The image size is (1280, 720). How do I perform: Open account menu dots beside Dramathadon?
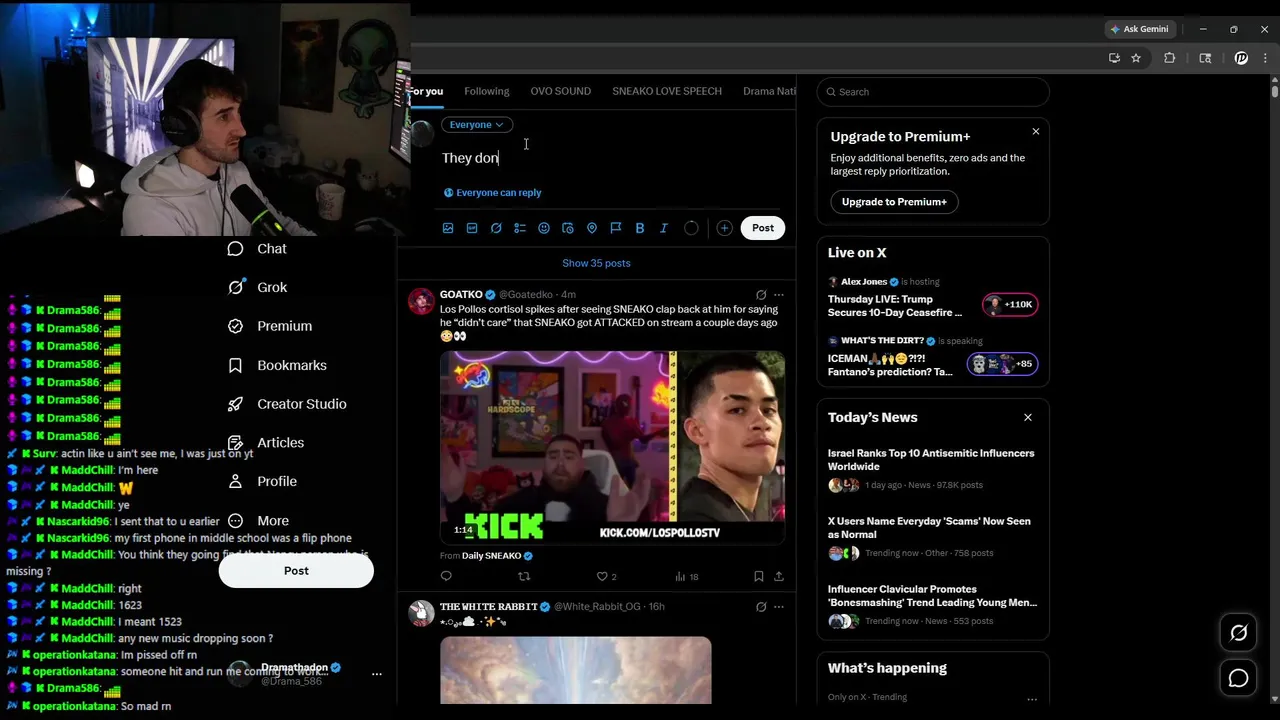click(377, 674)
